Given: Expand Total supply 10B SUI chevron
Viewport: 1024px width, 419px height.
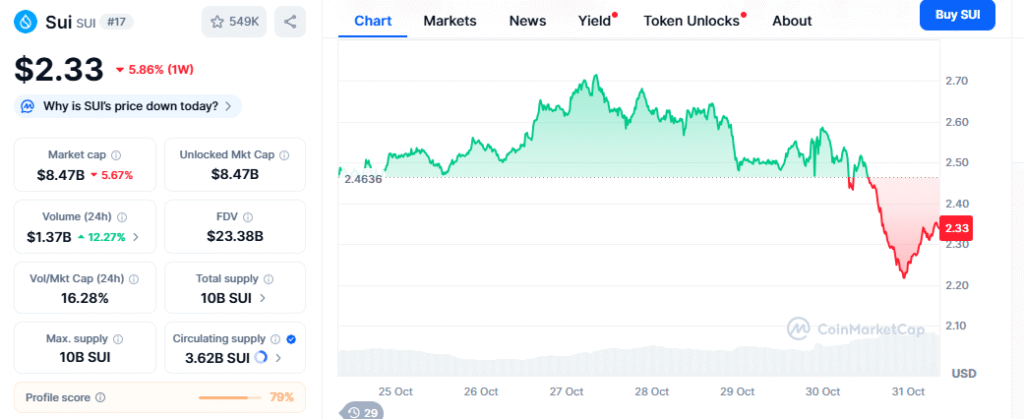Looking at the screenshot, I should click(263, 298).
